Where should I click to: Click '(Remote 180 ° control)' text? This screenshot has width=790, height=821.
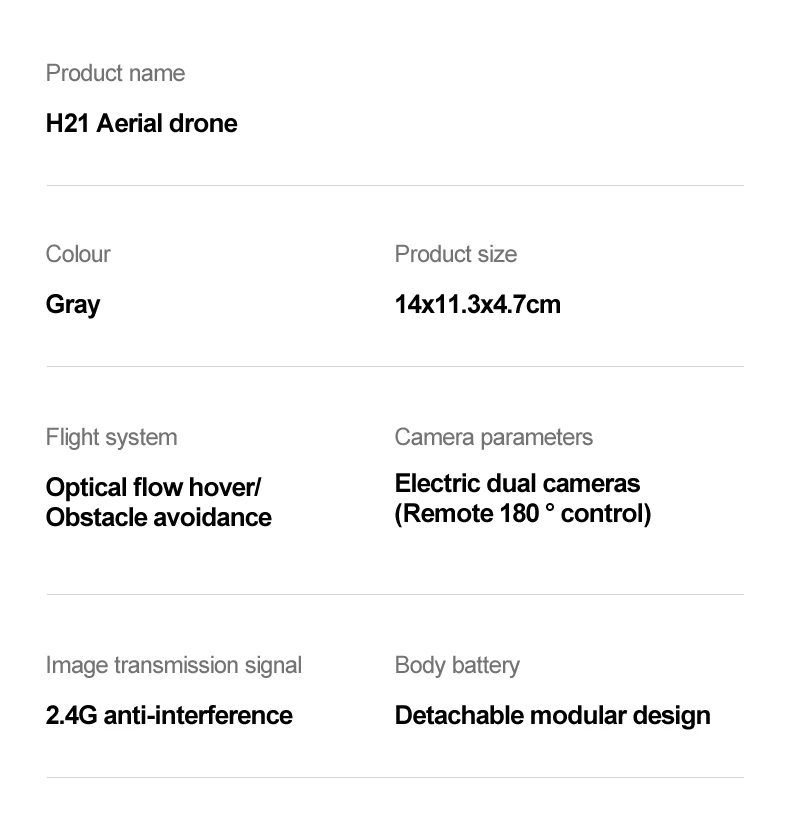coord(523,514)
